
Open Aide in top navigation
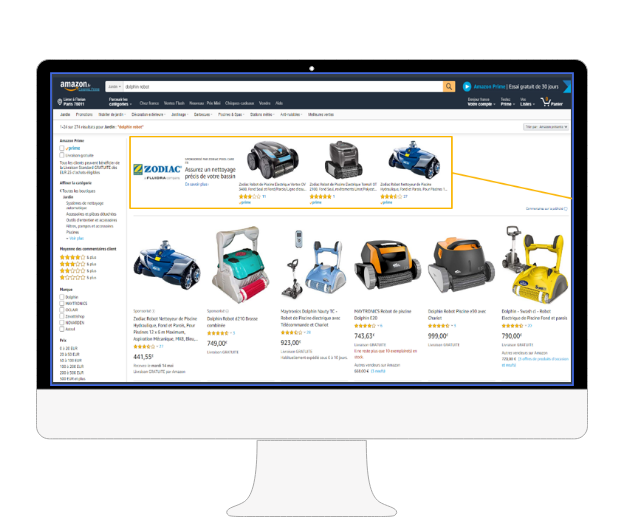click(279, 103)
